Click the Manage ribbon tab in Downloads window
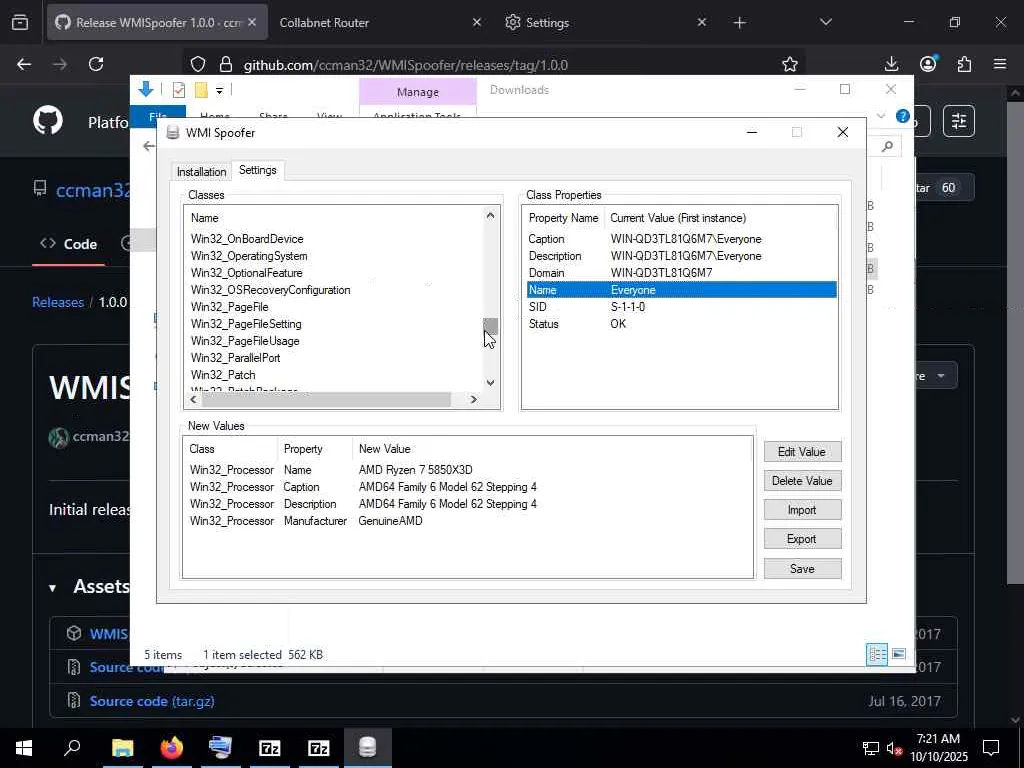This screenshot has height=768, width=1024. point(418,92)
